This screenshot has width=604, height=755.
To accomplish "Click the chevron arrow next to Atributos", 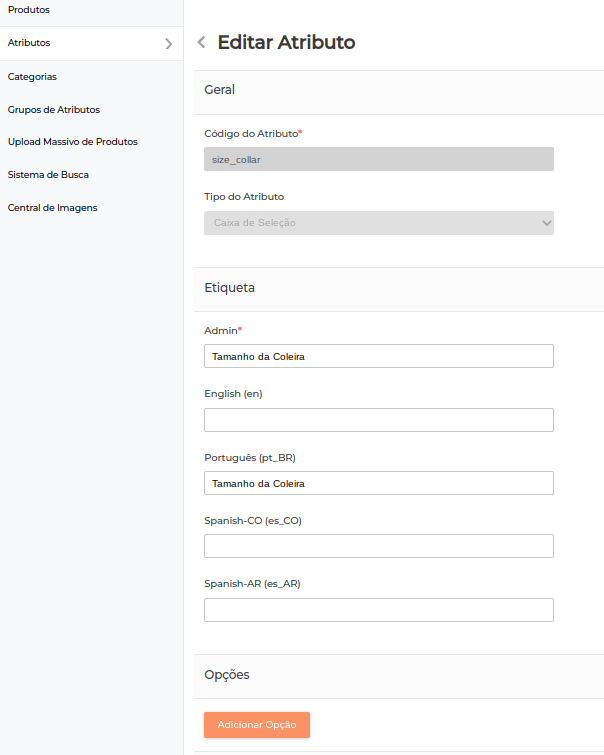I will (x=168, y=44).
